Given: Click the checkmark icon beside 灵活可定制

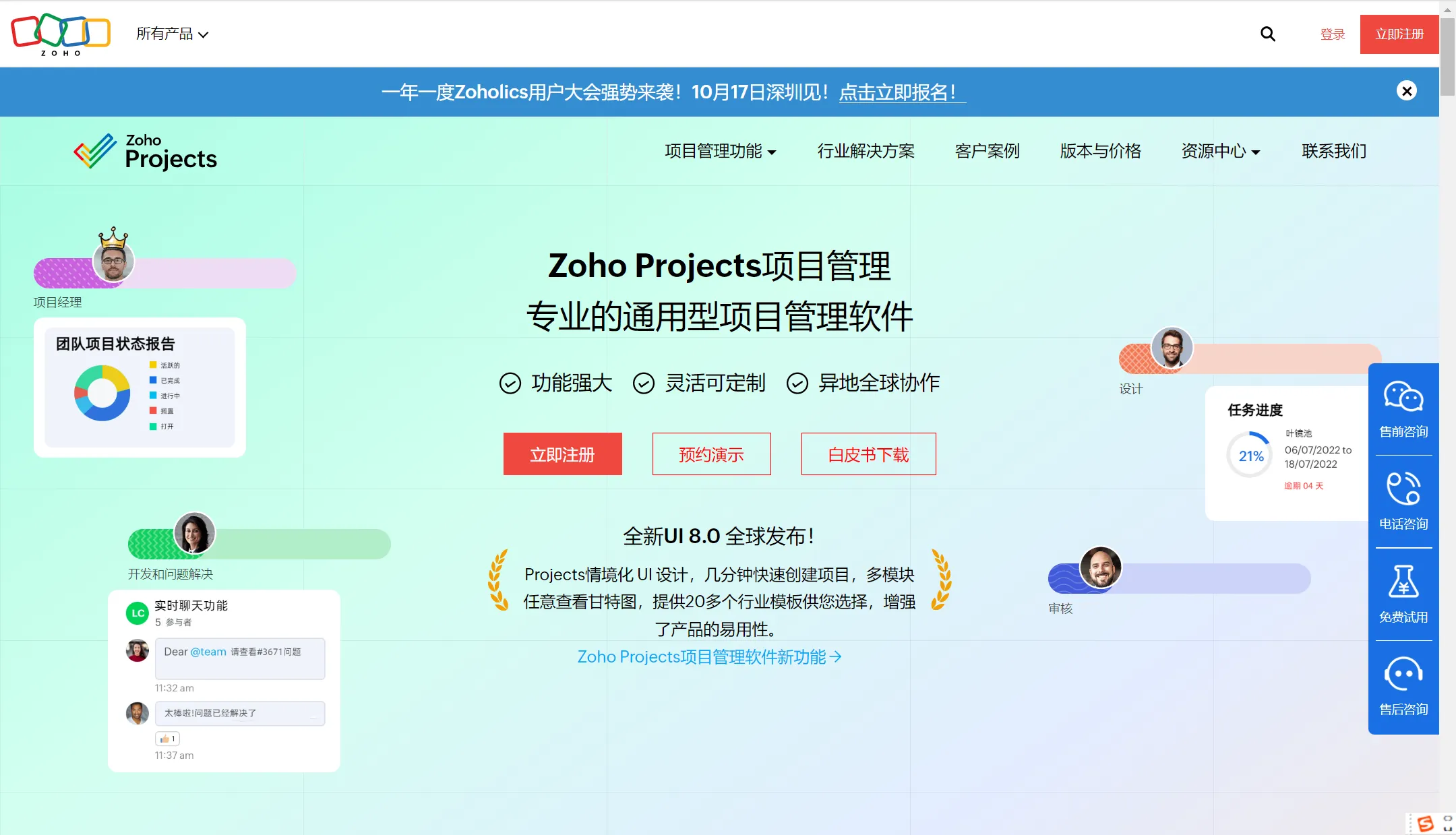Looking at the screenshot, I should coord(644,383).
